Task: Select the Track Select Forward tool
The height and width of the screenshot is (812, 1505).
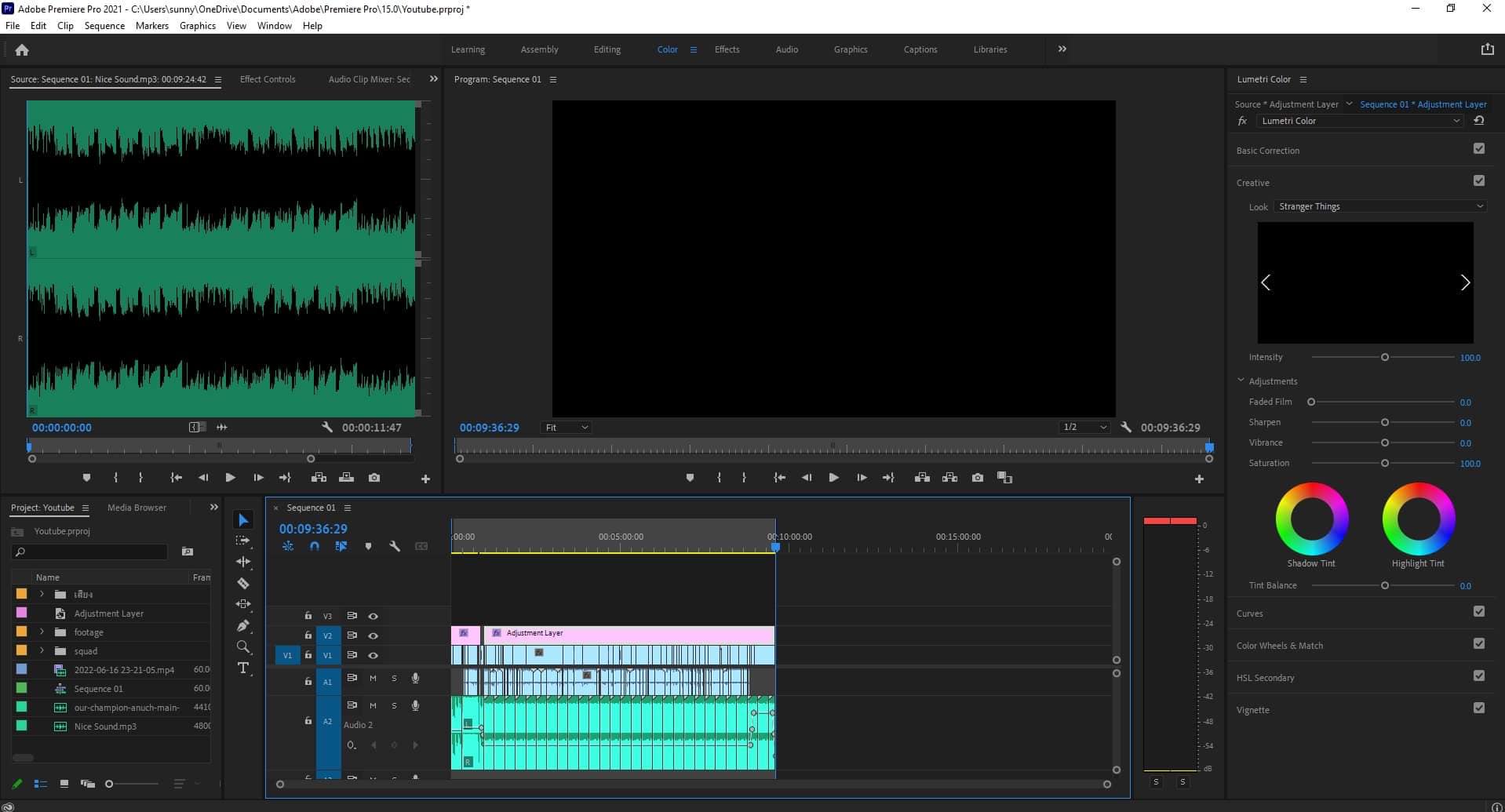Action: (x=243, y=541)
